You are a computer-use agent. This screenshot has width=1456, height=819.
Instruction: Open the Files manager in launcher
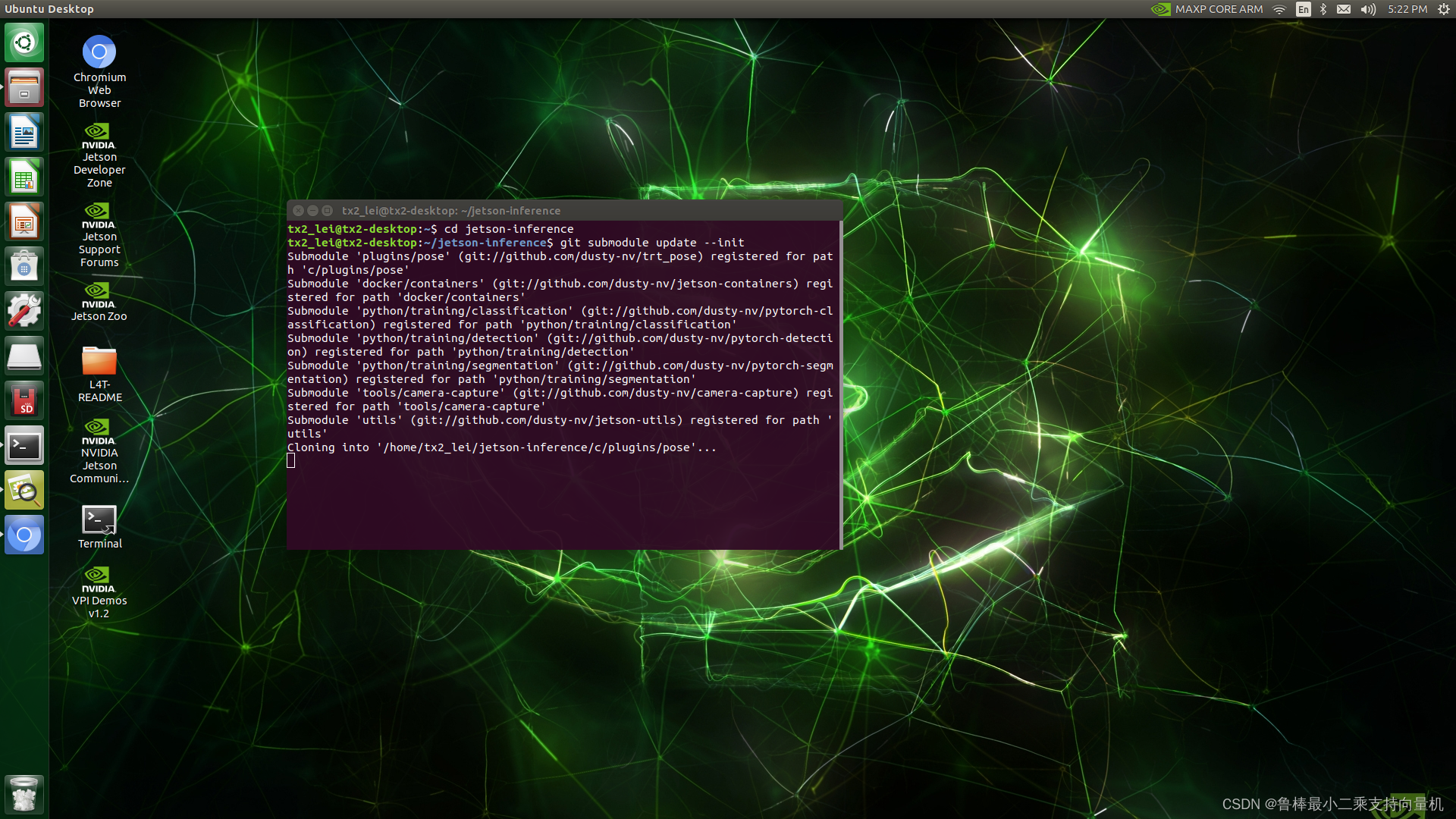point(24,87)
